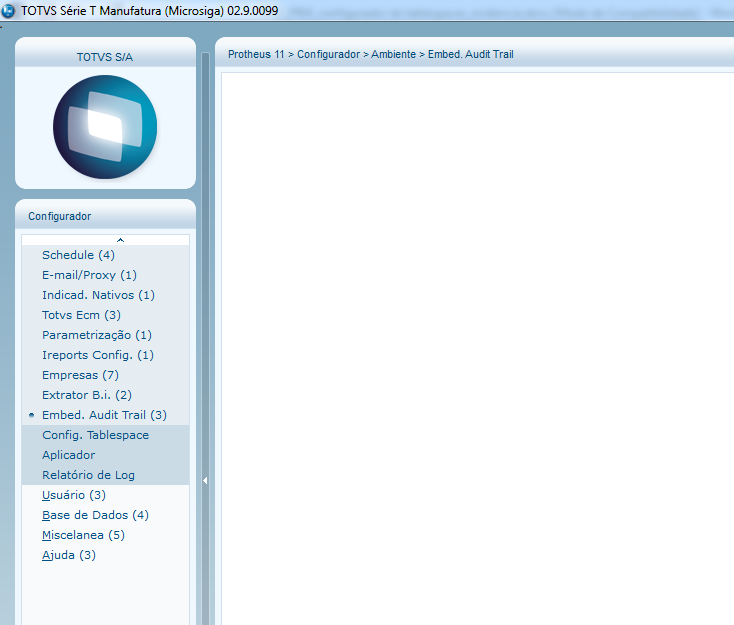This screenshot has width=734, height=625.
Task: Expand the Schedule (4) menu group
Action: [78, 255]
